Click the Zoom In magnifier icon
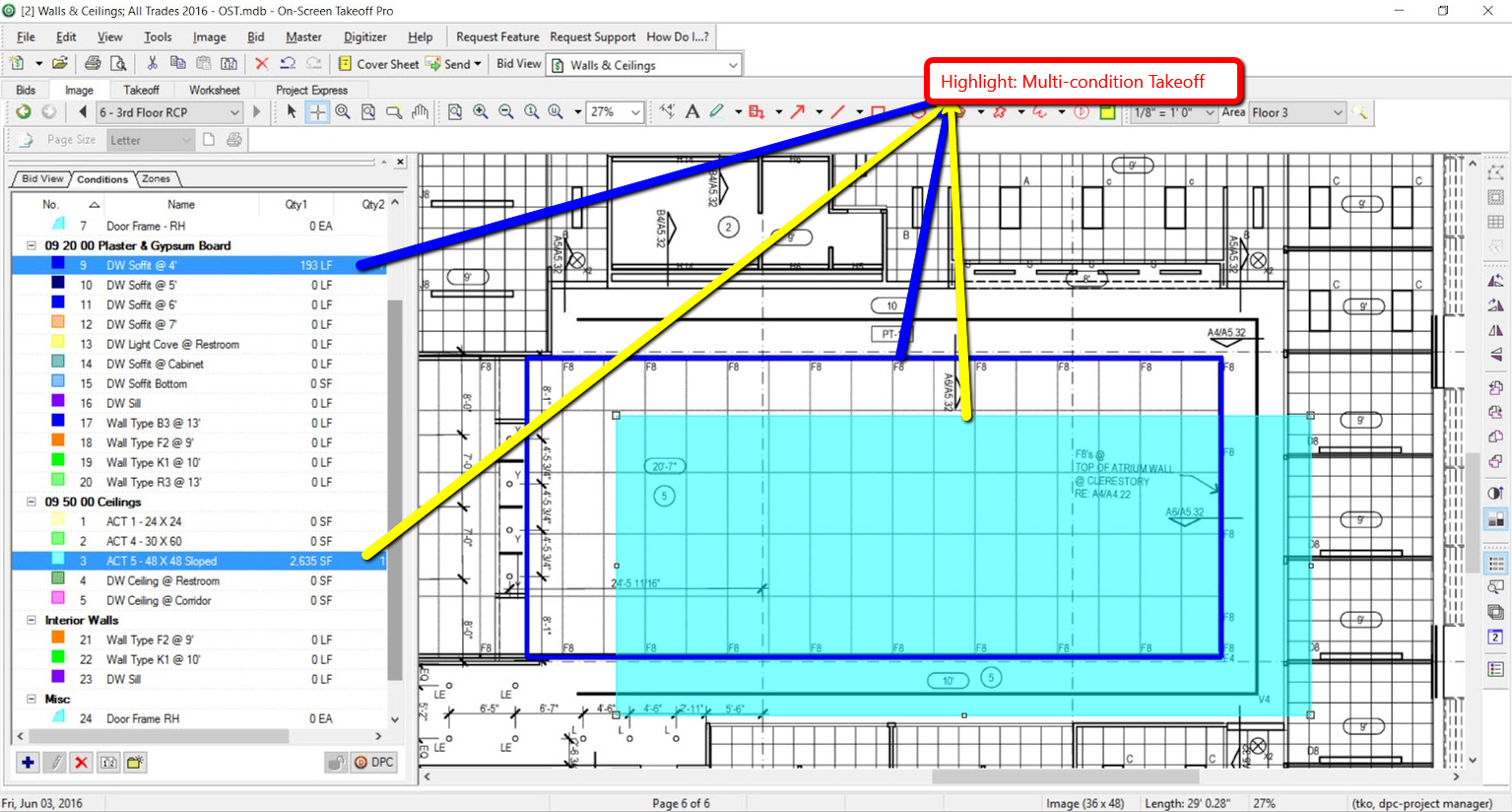 coord(481,112)
